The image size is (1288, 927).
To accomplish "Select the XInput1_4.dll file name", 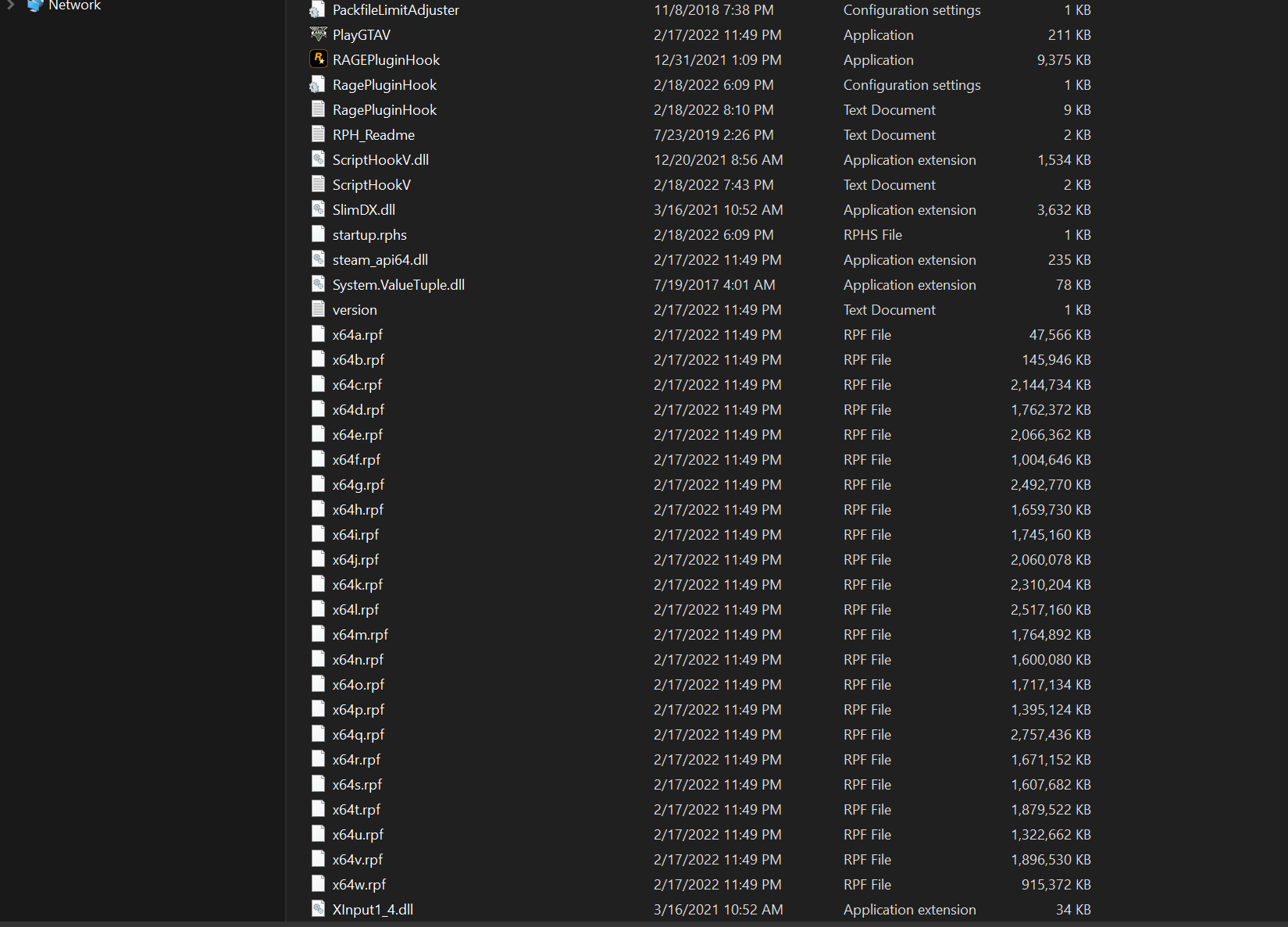I will [373, 910].
